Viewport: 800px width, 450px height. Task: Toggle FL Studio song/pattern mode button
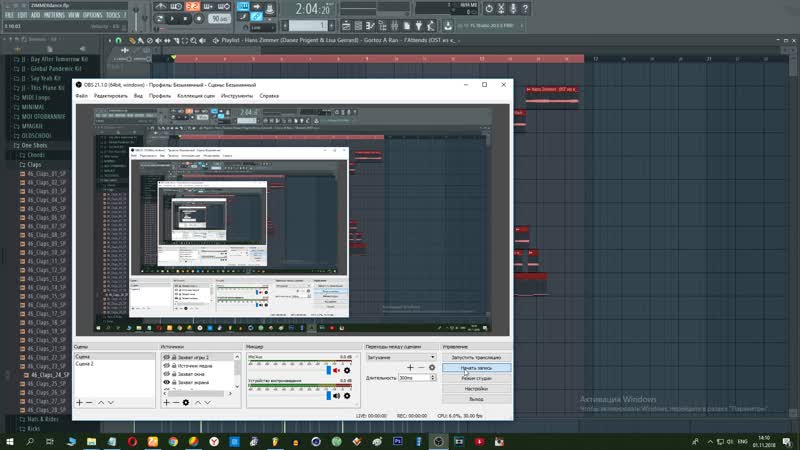[160, 19]
